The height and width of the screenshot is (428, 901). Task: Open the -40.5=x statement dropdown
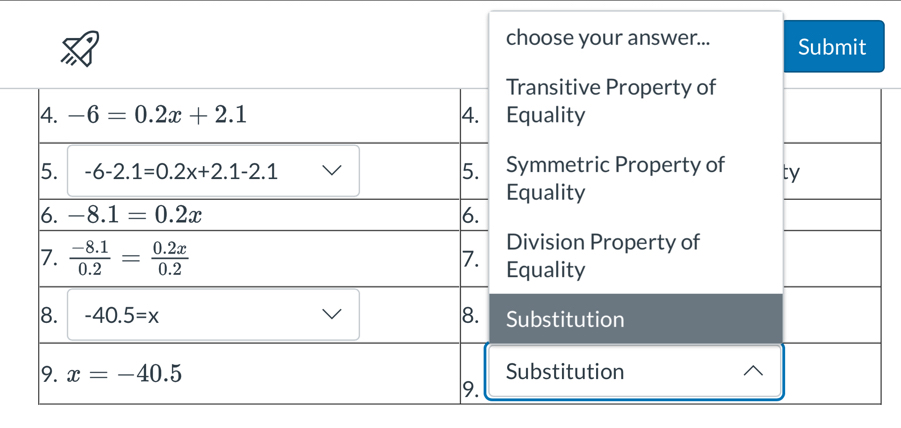point(212,316)
